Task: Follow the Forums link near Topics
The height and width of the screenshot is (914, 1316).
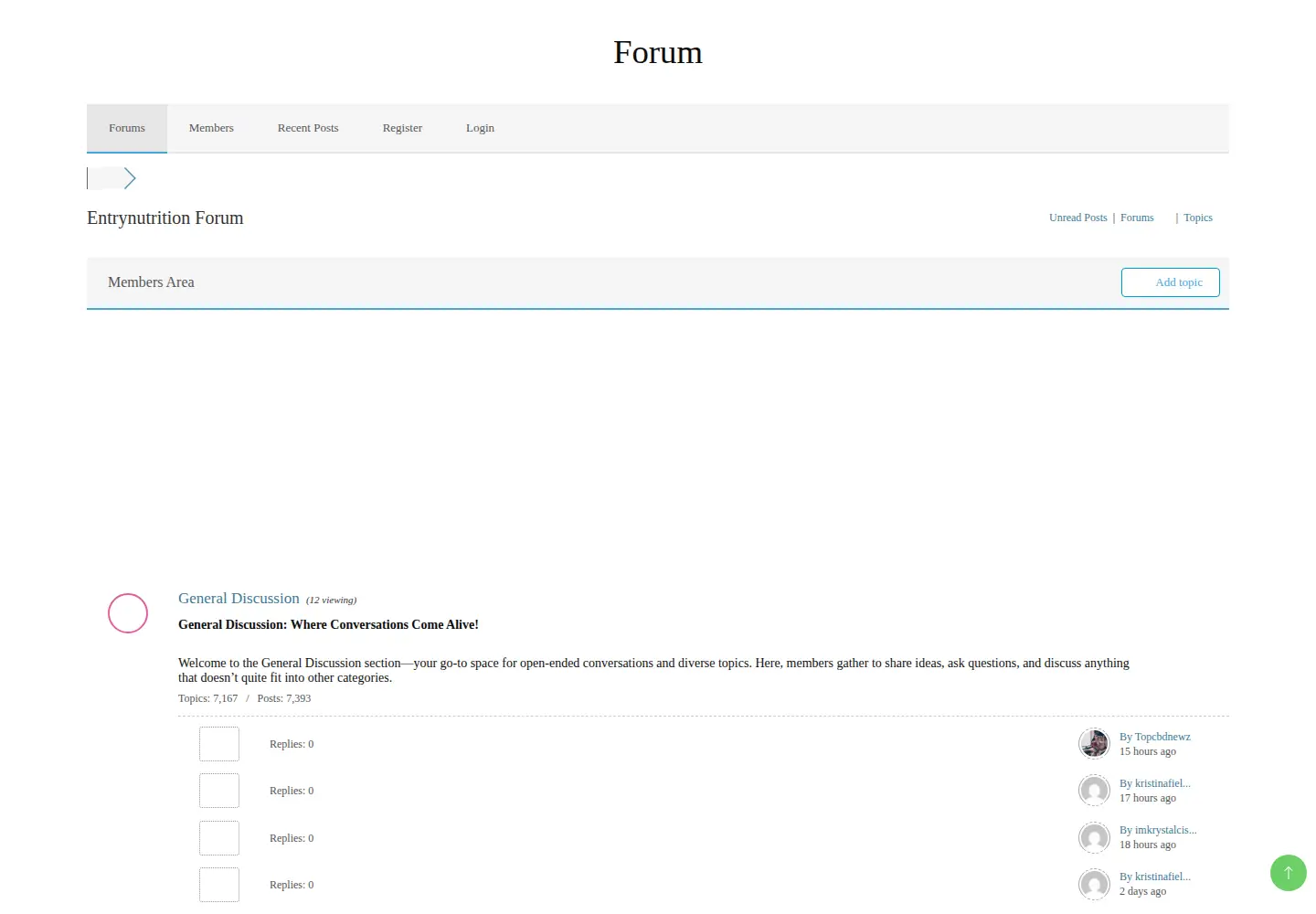Action: pos(1137,218)
